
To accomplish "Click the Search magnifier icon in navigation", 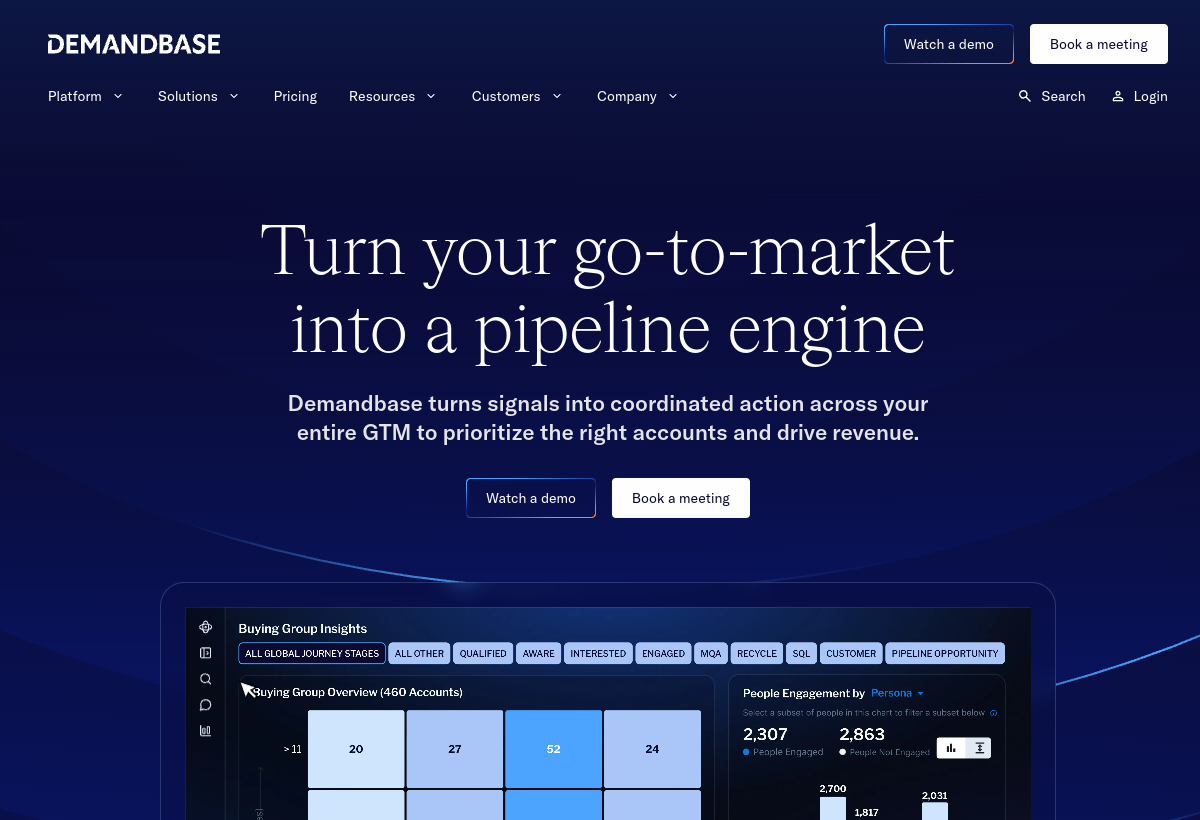I will coord(1025,96).
